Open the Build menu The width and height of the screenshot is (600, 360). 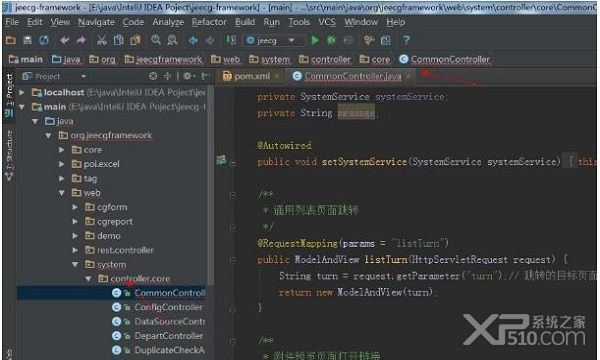pos(245,22)
